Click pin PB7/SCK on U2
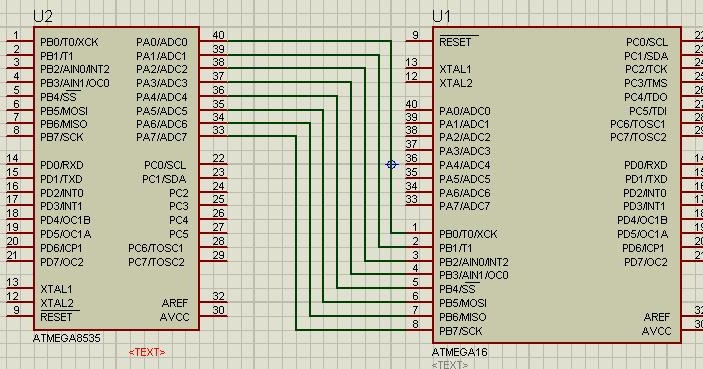The image size is (703, 369). [61, 137]
